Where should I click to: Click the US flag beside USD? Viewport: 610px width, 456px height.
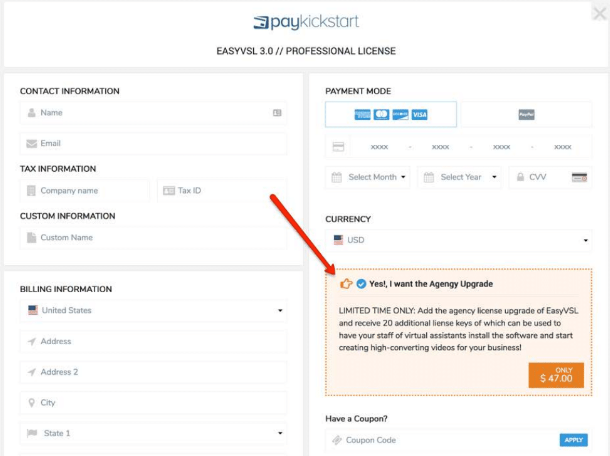[x=338, y=240]
